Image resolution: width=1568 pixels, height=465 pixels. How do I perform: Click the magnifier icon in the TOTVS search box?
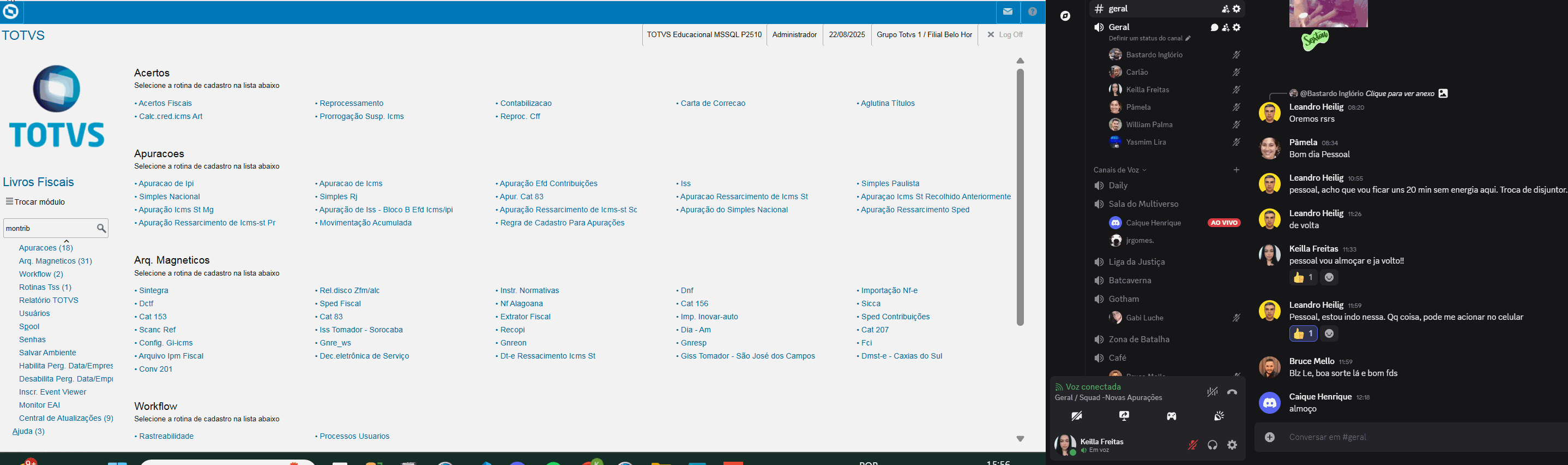(101, 228)
